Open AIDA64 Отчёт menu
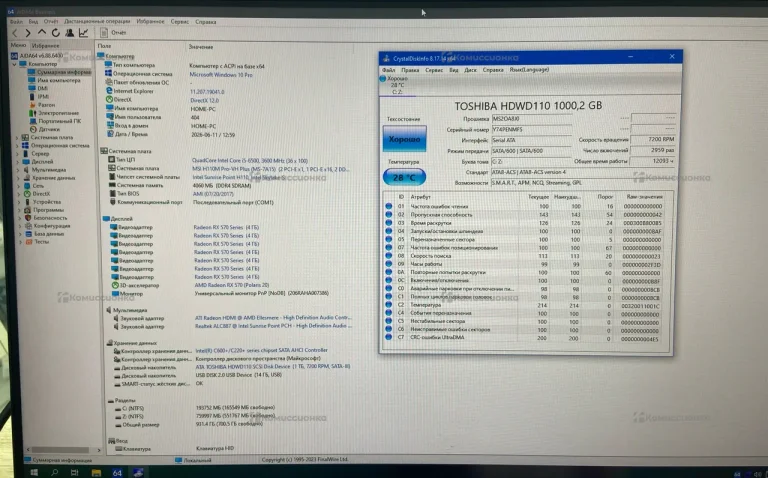Viewport: 768px width, 478px height. click(51, 22)
